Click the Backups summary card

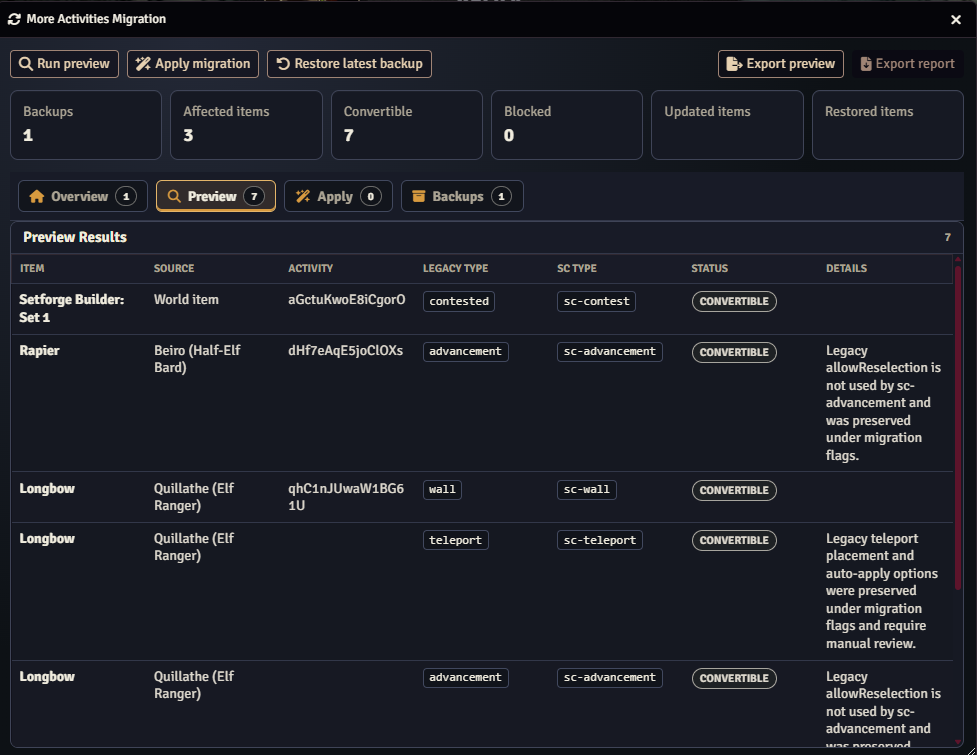click(x=86, y=125)
